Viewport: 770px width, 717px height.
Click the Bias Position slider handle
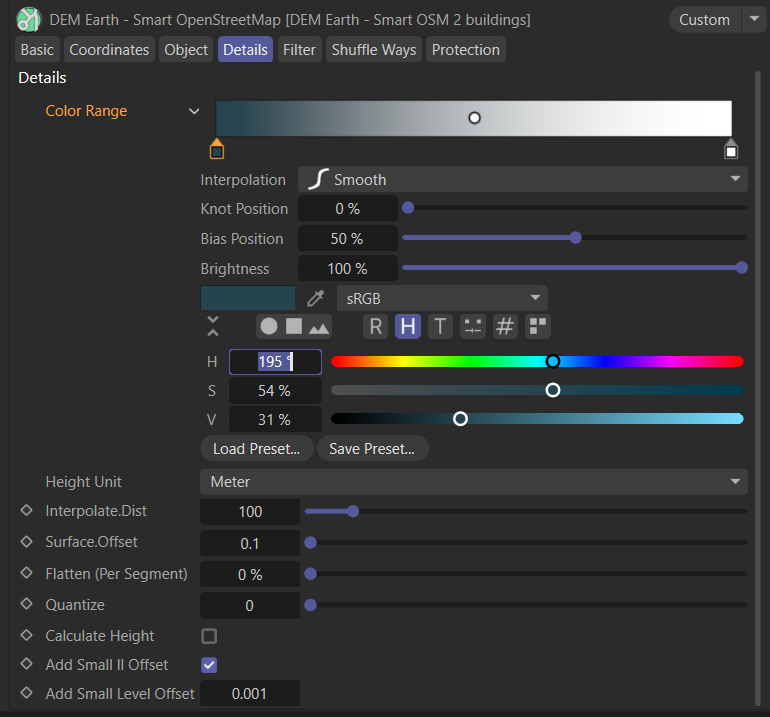click(x=576, y=238)
